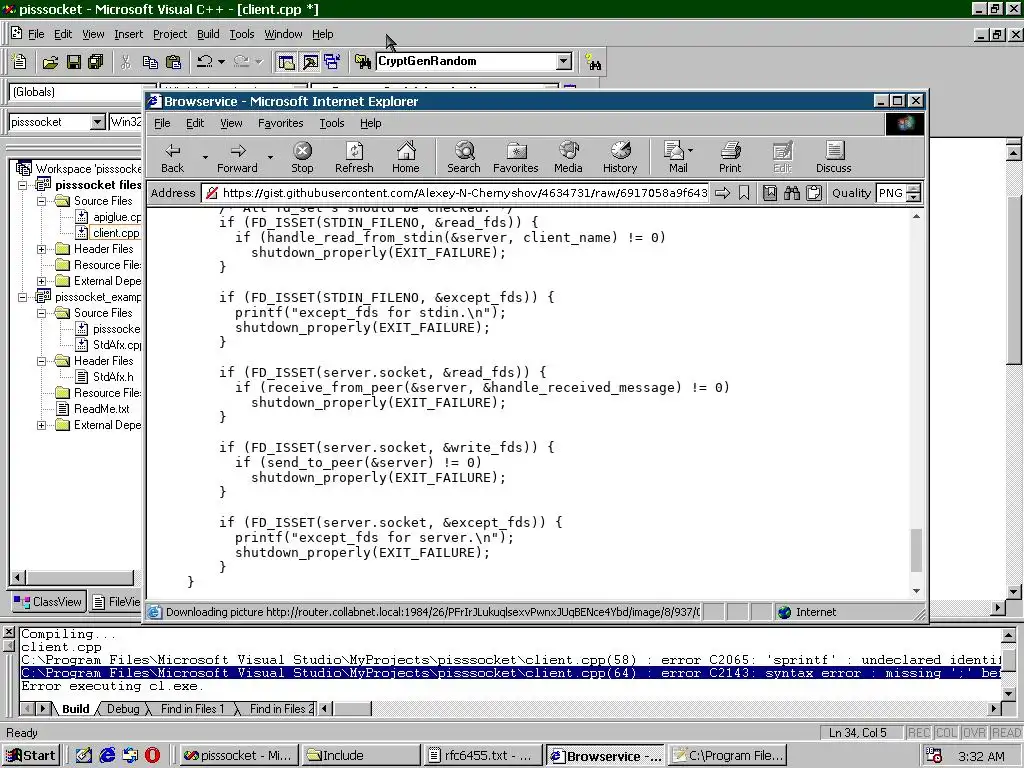Open the Undo history dropdown arrow
The image size is (1024, 768).
pos(221,62)
